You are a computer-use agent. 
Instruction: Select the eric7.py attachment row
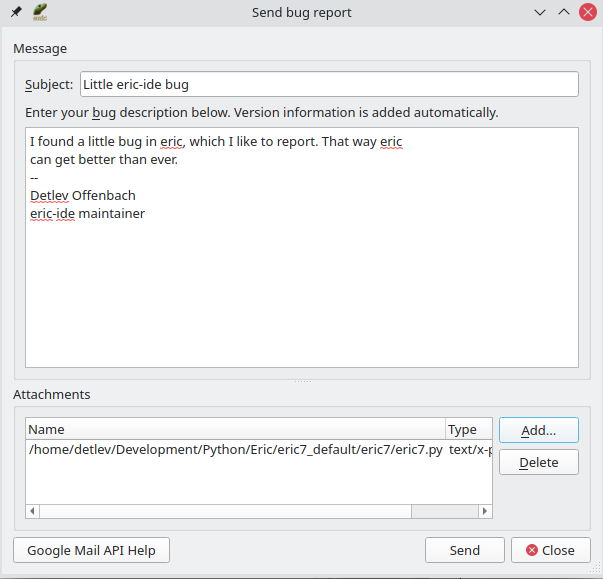pos(236,450)
